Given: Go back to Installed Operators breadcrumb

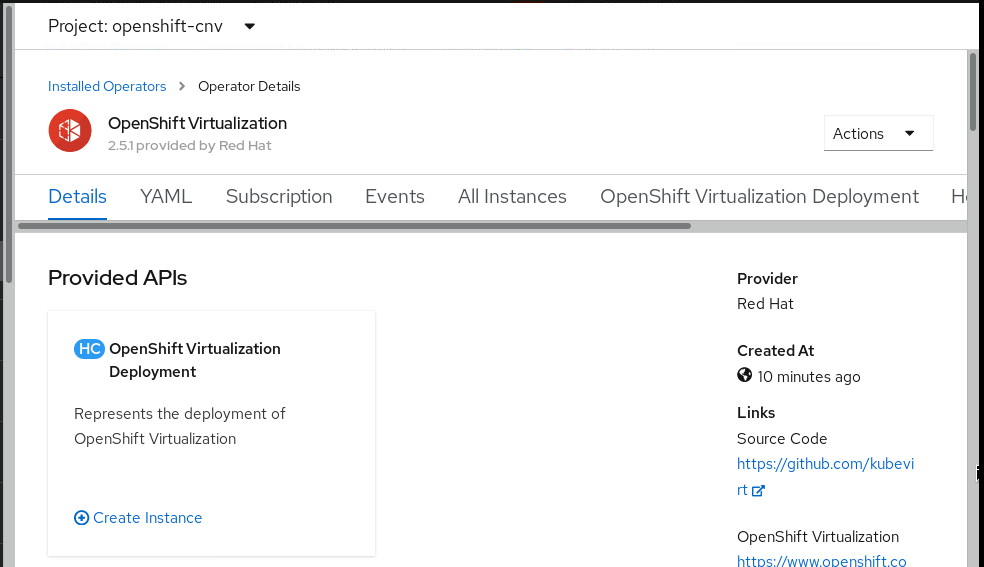Looking at the screenshot, I should (107, 86).
